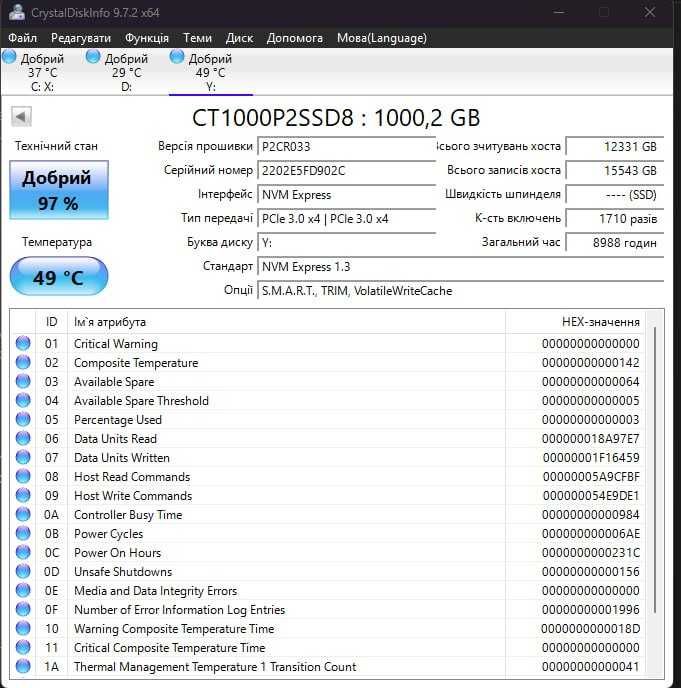Click the rotation rate field ---- (SSD)
Screen dimensions: 681x688
coord(615,195)
